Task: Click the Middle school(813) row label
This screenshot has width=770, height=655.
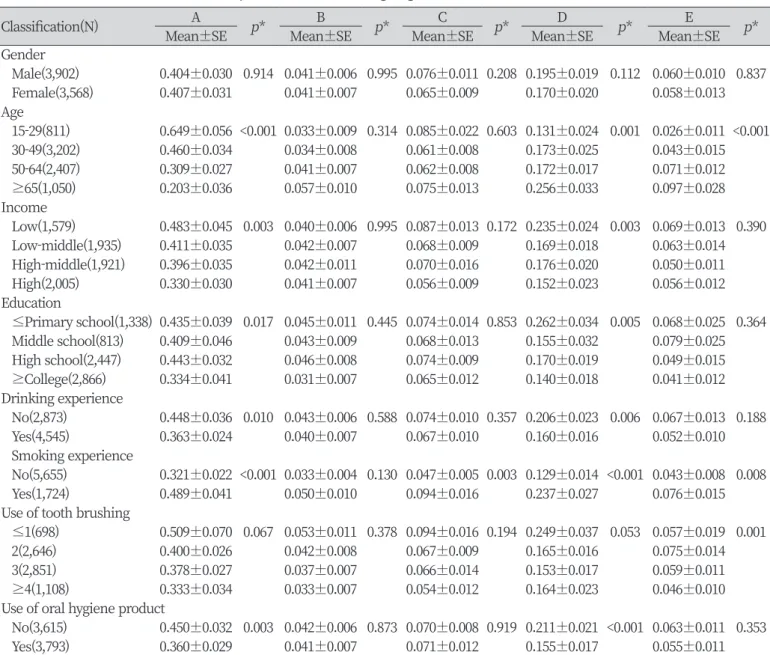Action: [67, 341]
